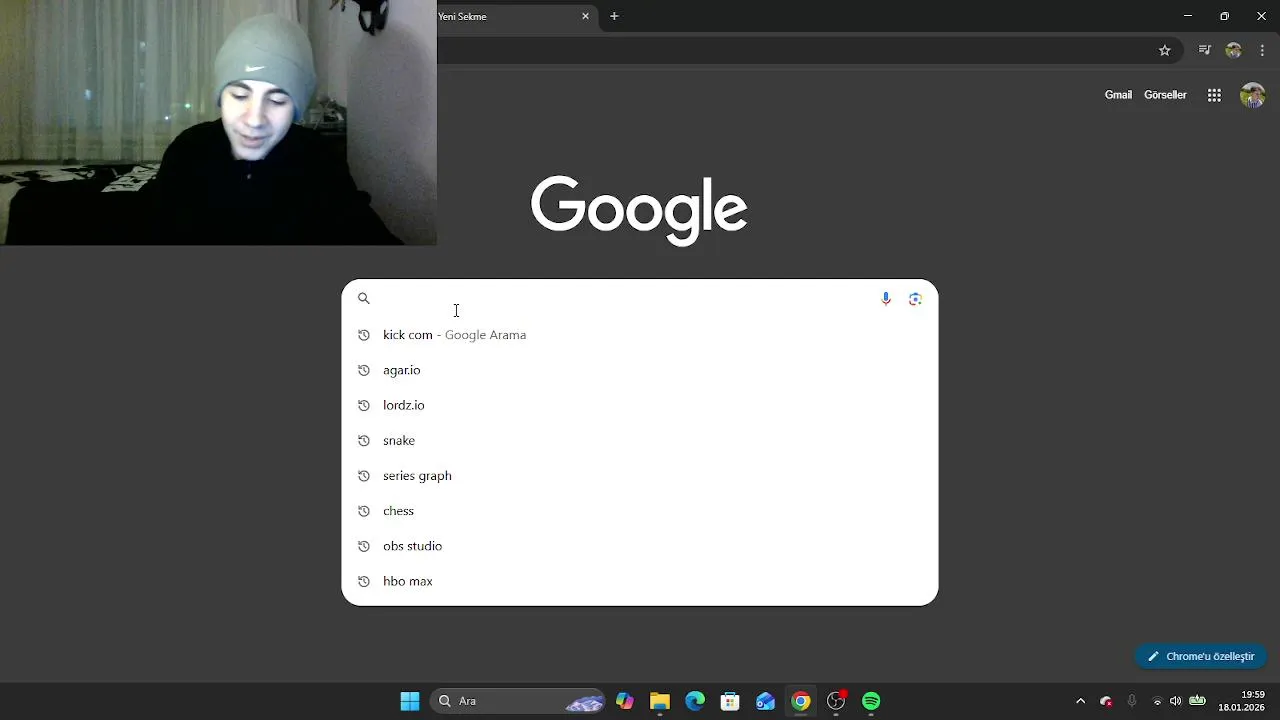Open the Google apps grid
The image size is (1280, 720).
click(x=1214, y=95)
